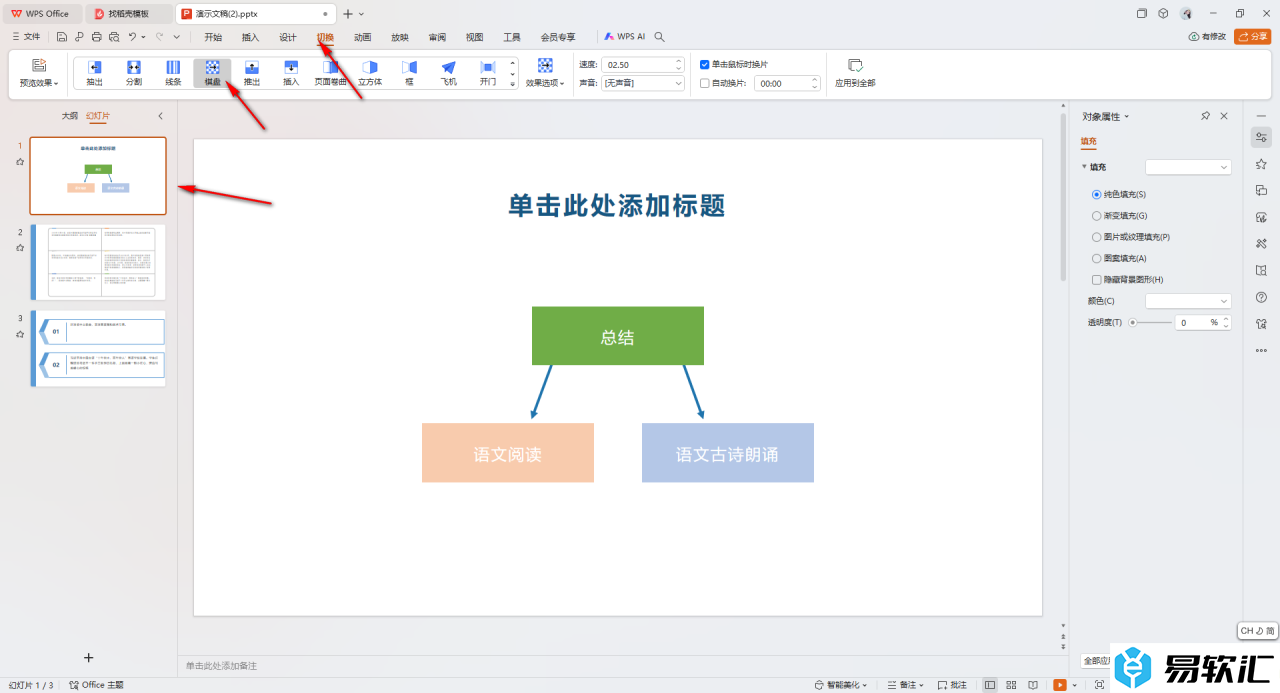Open the 设计 ribbon tab
Image resolution: width=1280 pixels, height=693 pixels.
click(x=288, y=37)
